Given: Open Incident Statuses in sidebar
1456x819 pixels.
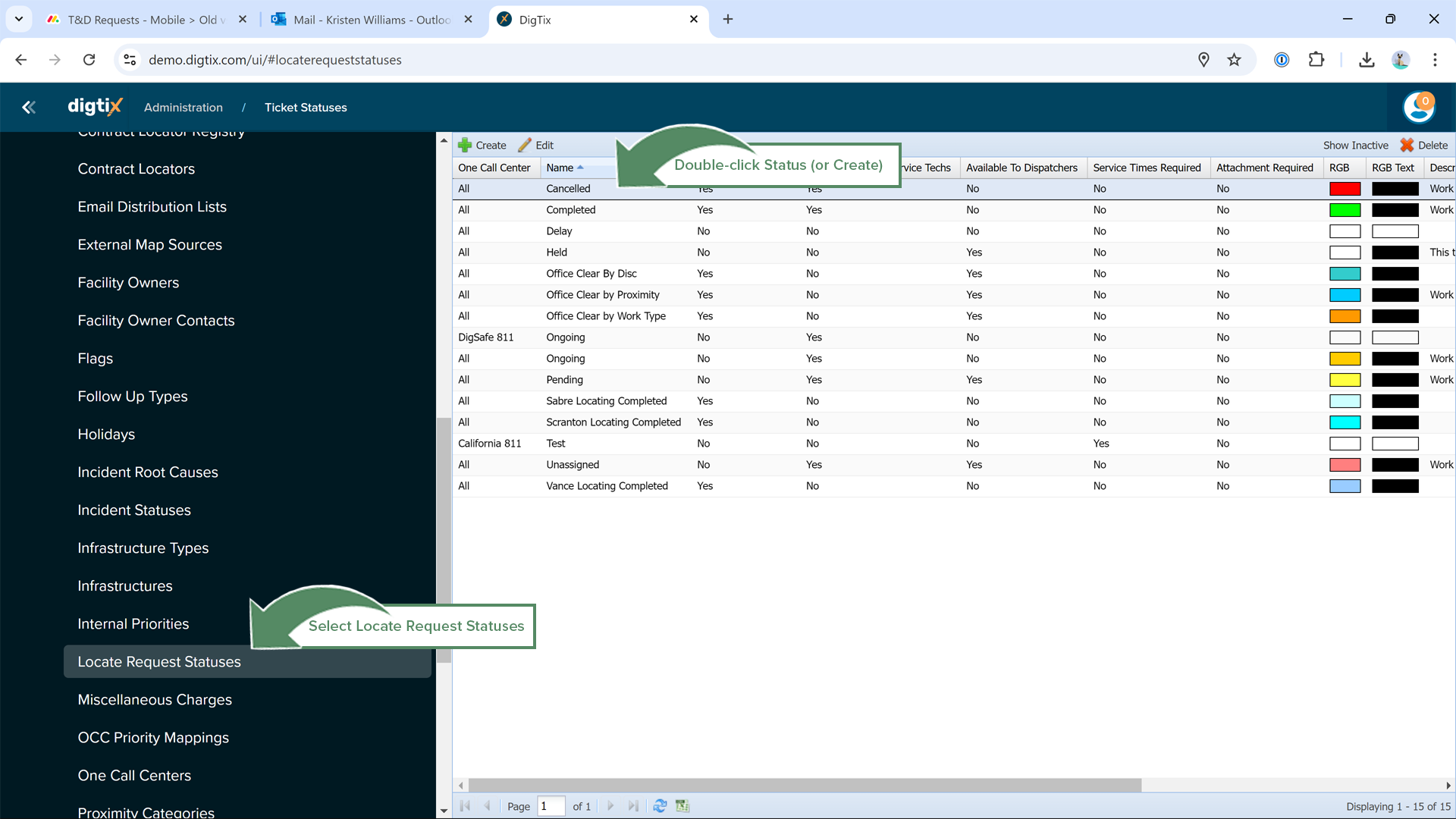Looking at the screenshot, I should tap(134, 510).
